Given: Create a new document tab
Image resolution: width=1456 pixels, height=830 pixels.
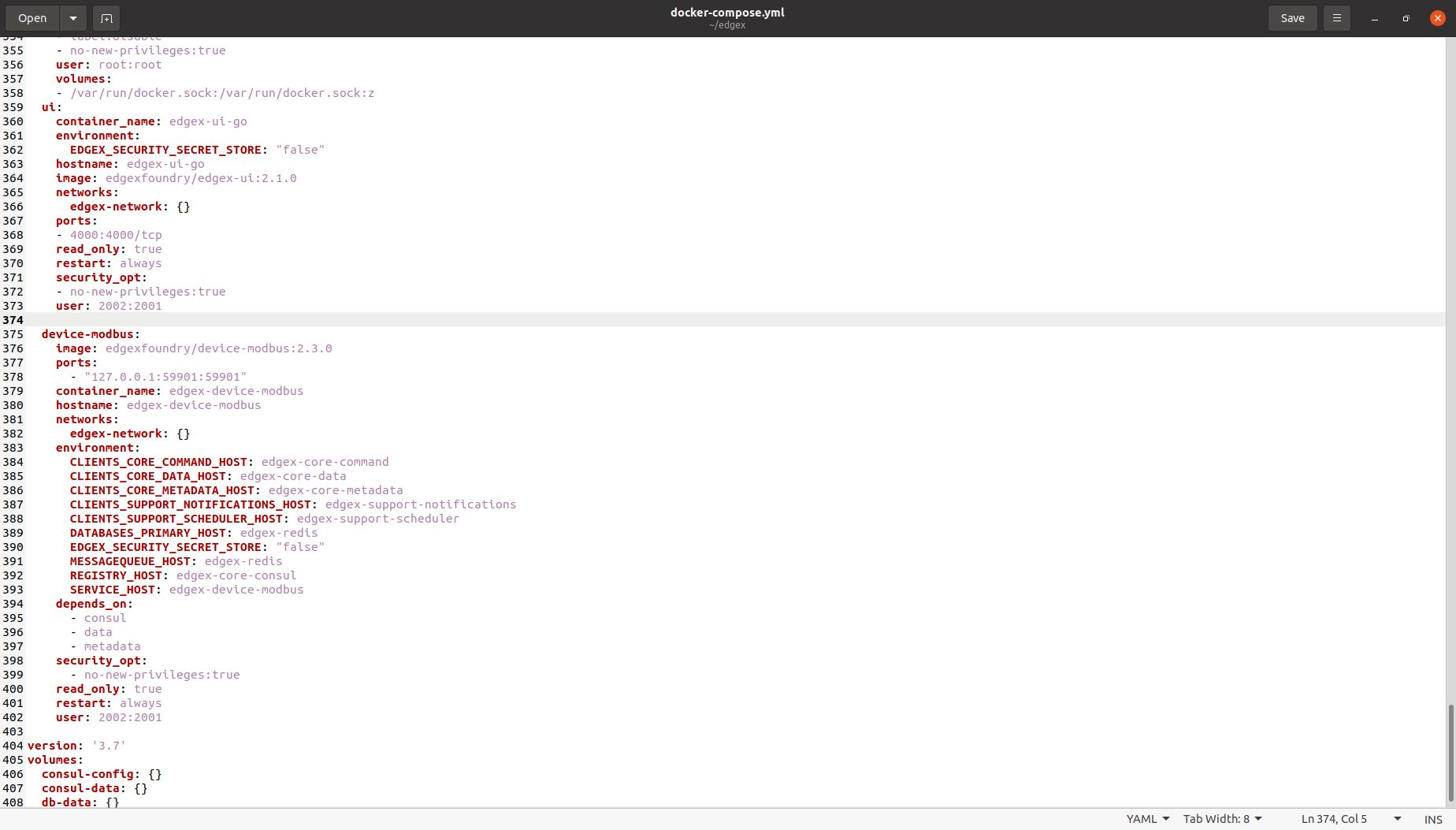Looking at the screenshot, I should 106,17.
